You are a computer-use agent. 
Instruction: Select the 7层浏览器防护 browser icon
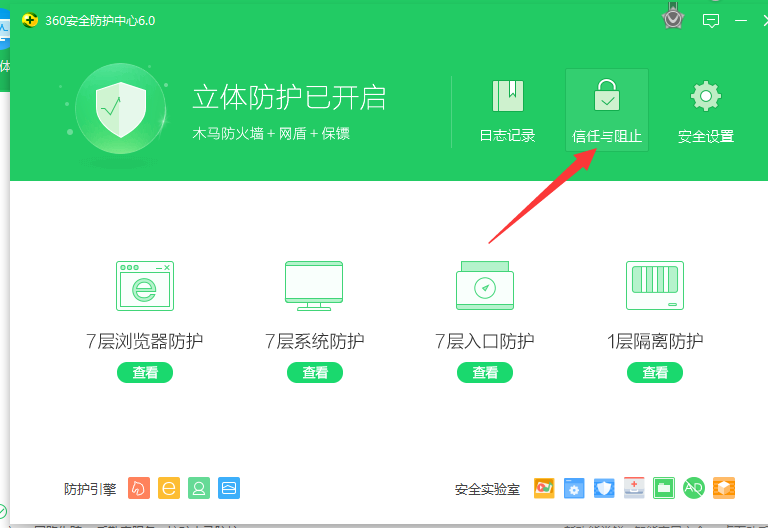pyautogui.click(x=145, y=285)
